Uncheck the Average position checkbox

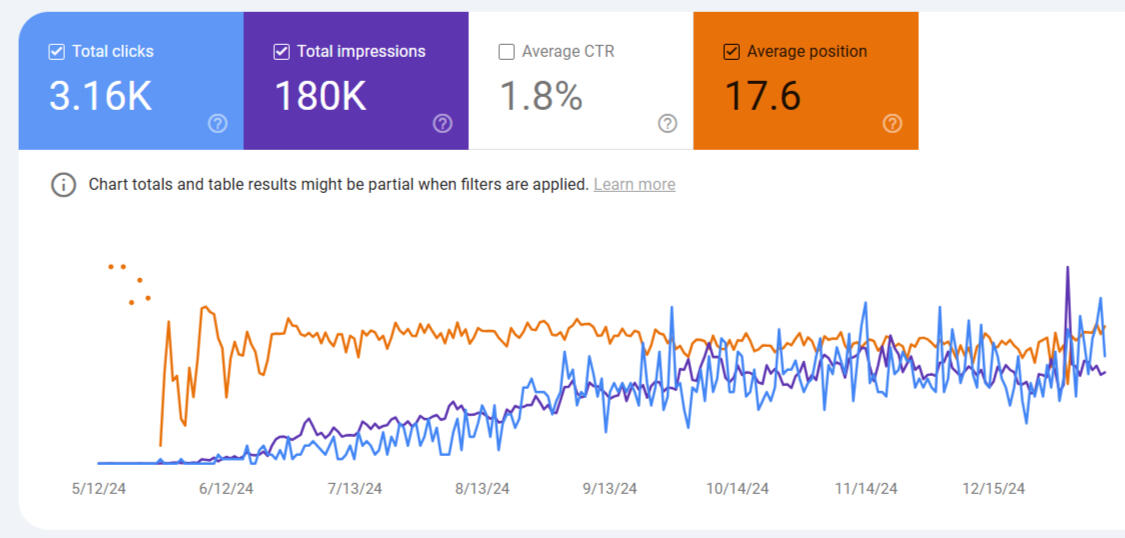tap(731, 52)
